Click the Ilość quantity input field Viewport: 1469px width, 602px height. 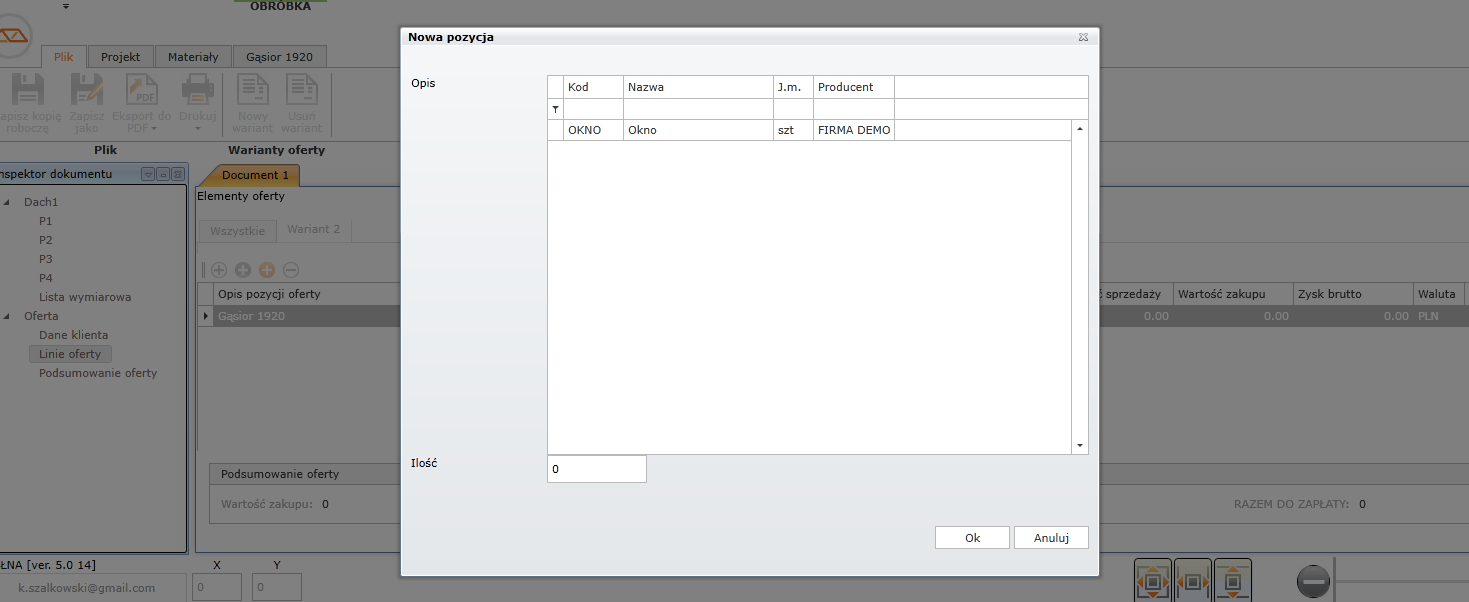tap(597, 469)
